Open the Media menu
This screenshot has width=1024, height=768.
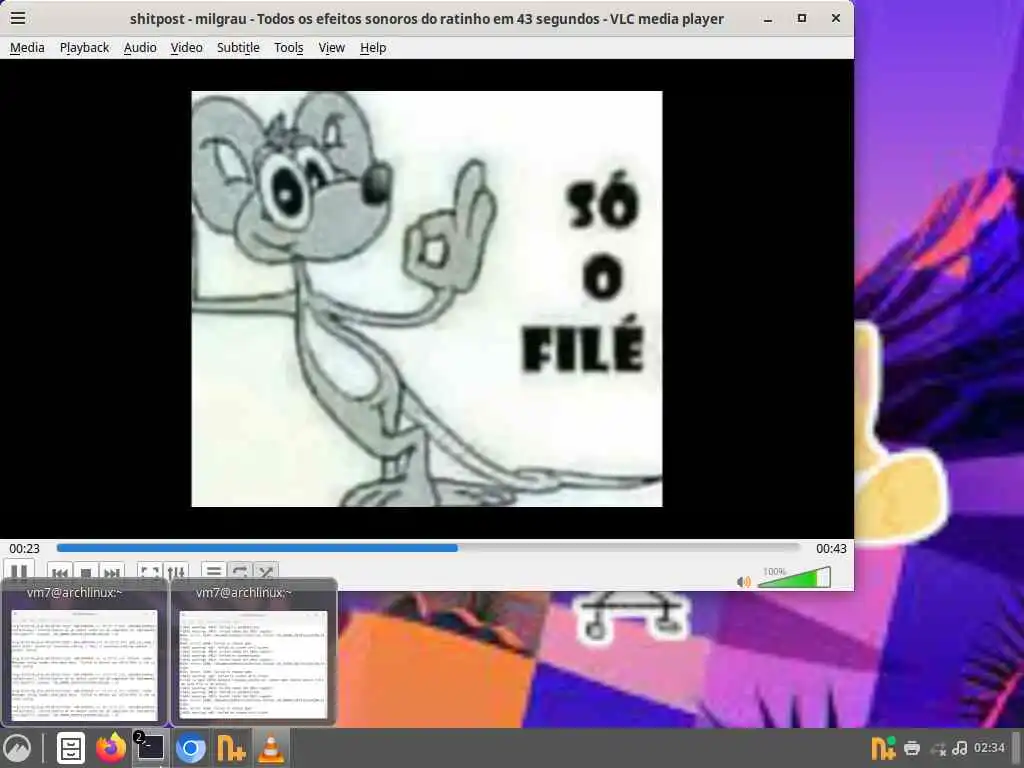(x=27, y=48)
